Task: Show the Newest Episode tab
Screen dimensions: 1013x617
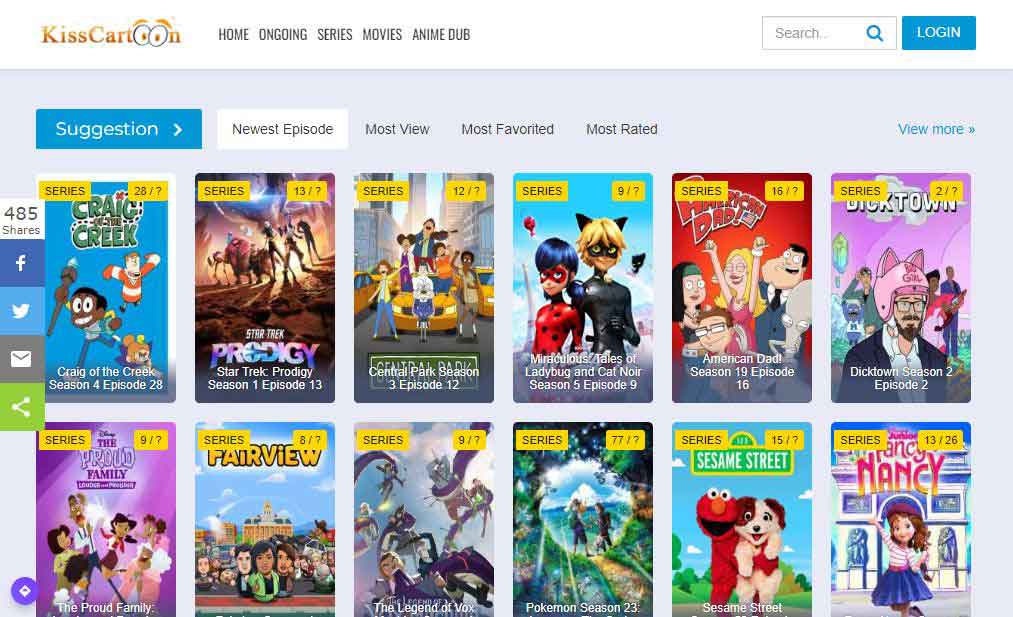Action: [282, 129]
